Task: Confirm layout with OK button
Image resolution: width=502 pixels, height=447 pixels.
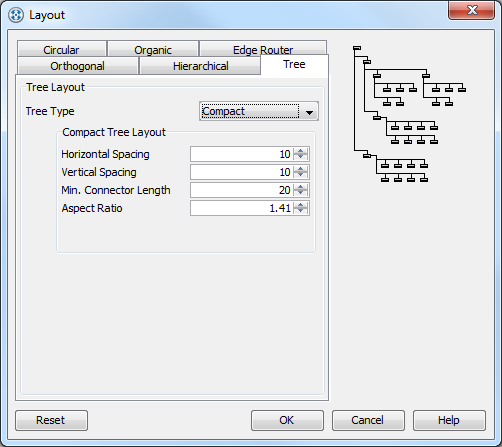Action: pos(287,420)
